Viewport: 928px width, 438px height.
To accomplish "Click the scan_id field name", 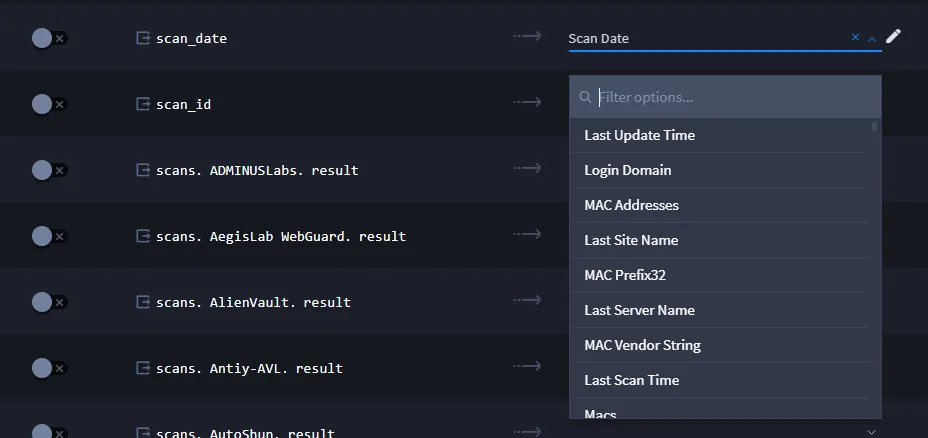I will pos(183,105).
